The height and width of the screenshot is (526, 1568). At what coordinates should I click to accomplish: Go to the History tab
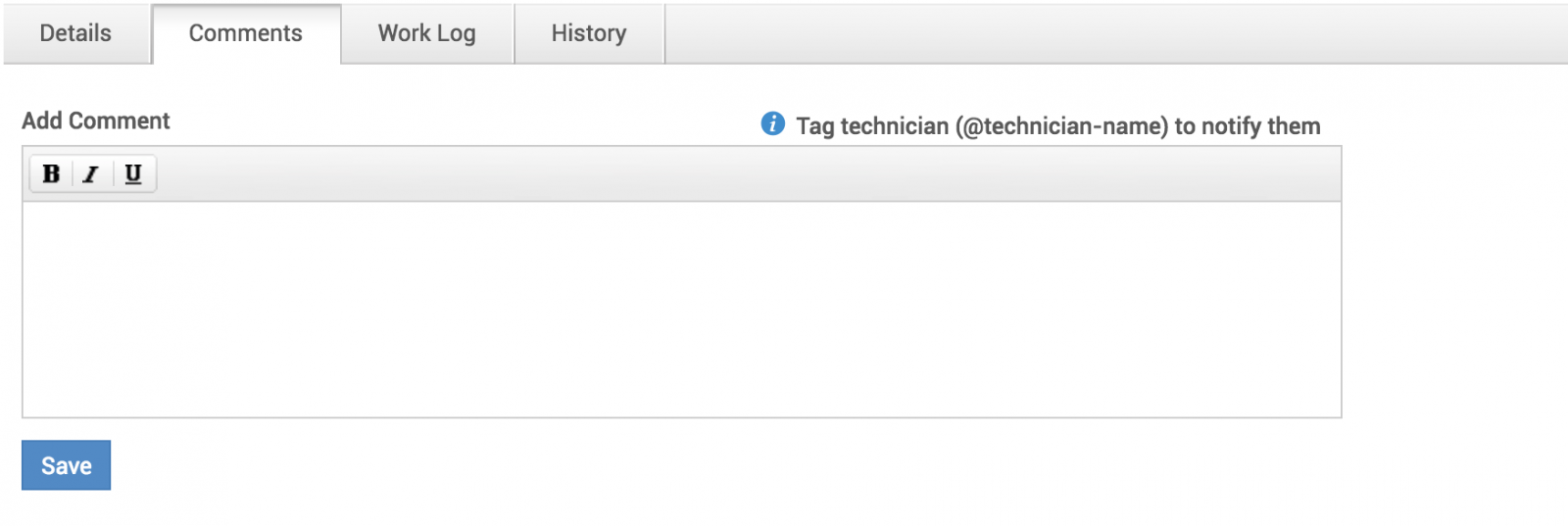tap(588, 33)
